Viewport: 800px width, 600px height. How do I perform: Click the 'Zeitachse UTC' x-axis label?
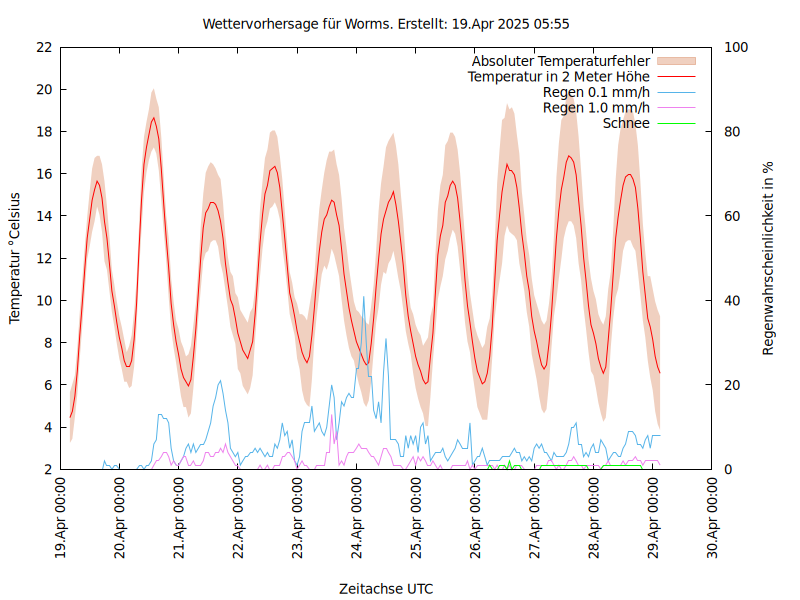386,588
